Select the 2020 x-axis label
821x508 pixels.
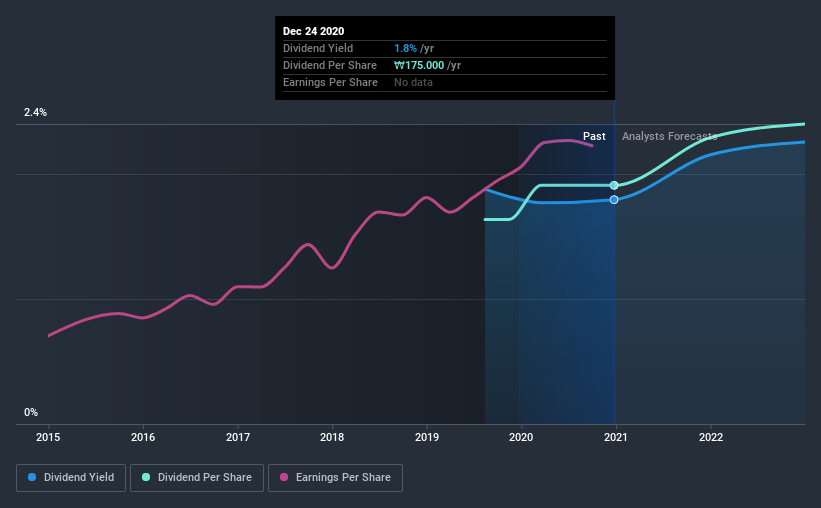point(521,437)
